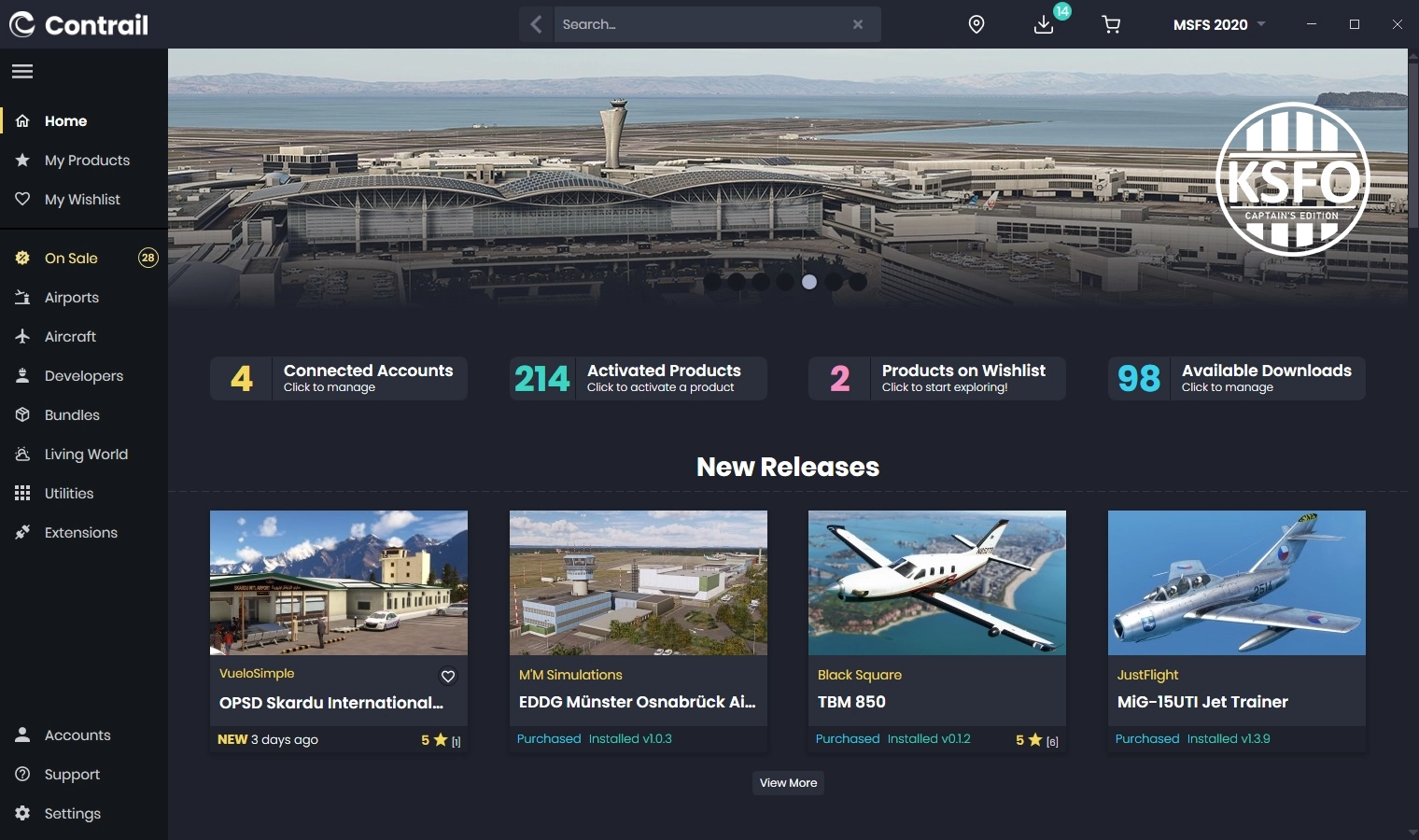Click the Accounts person icon
1419x840 pixels.
click(x=22, y=735)
